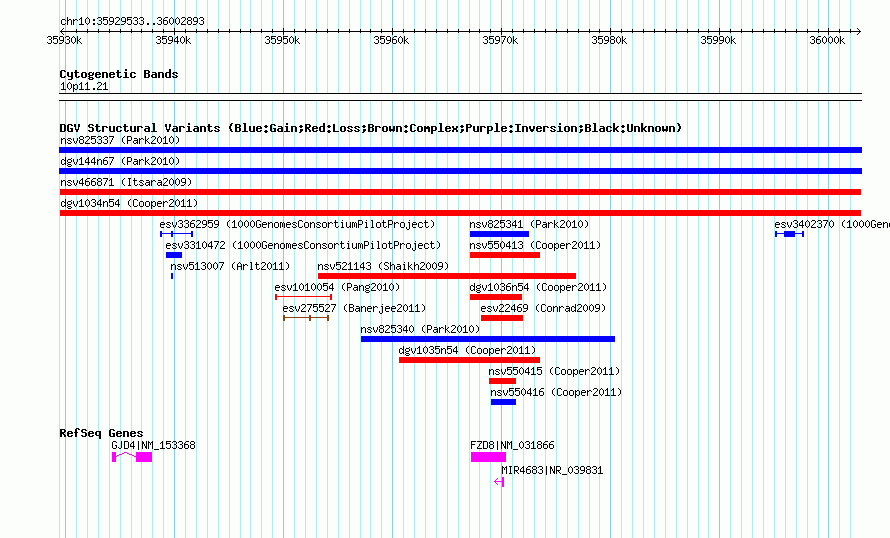Open the dgv1034n54 (Cooper2011) label

tap(129, 203)
